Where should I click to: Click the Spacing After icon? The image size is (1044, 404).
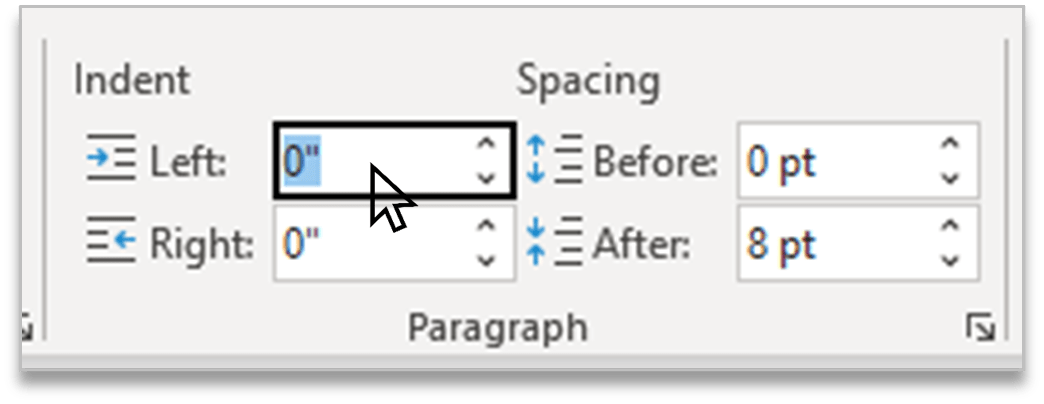click(x=554, y=243)
